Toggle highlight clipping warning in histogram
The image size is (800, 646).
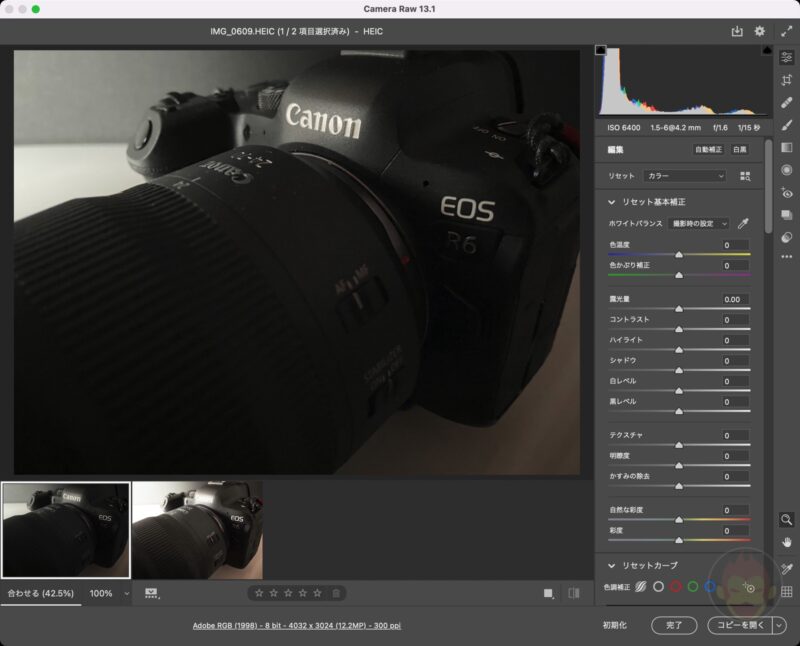[x=766, y=50]
